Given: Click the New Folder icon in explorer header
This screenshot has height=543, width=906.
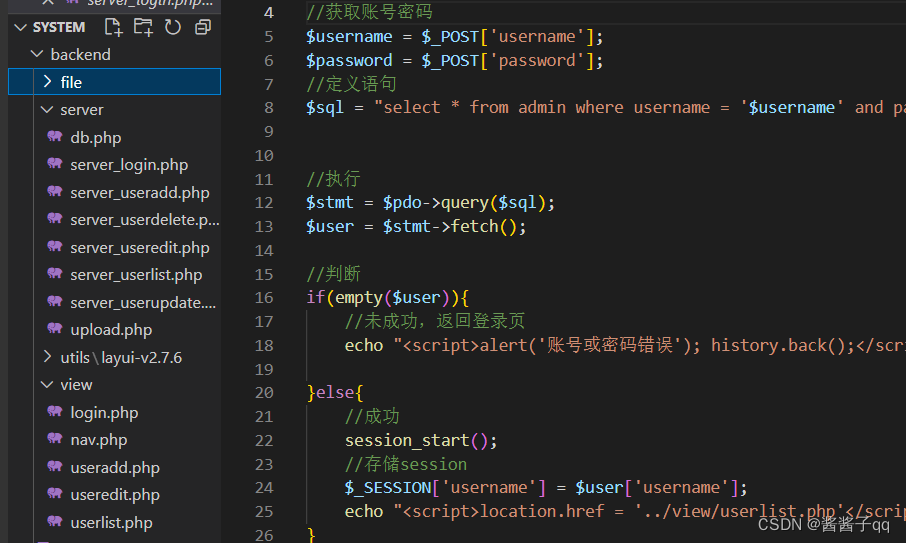Looking at the screenshot, I should pos(143,27).
